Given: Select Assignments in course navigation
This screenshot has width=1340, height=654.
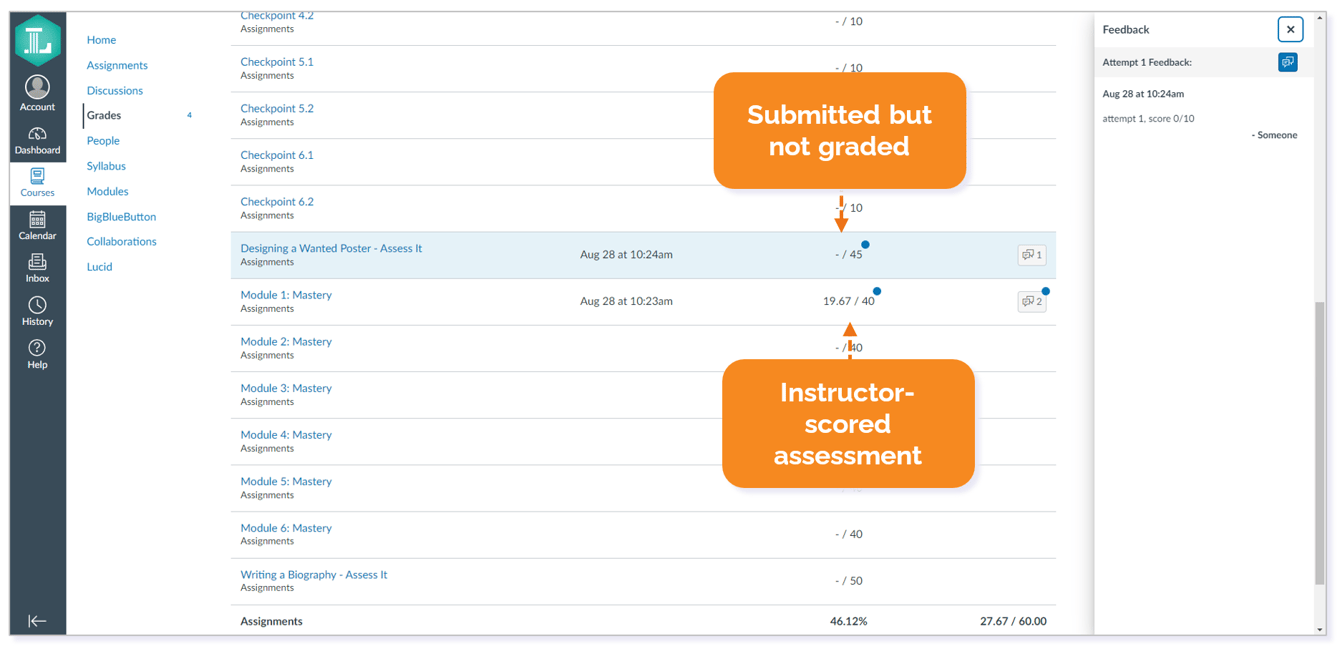Looking at the screenshot, I should pyautogui.click(x=117, y=65).
